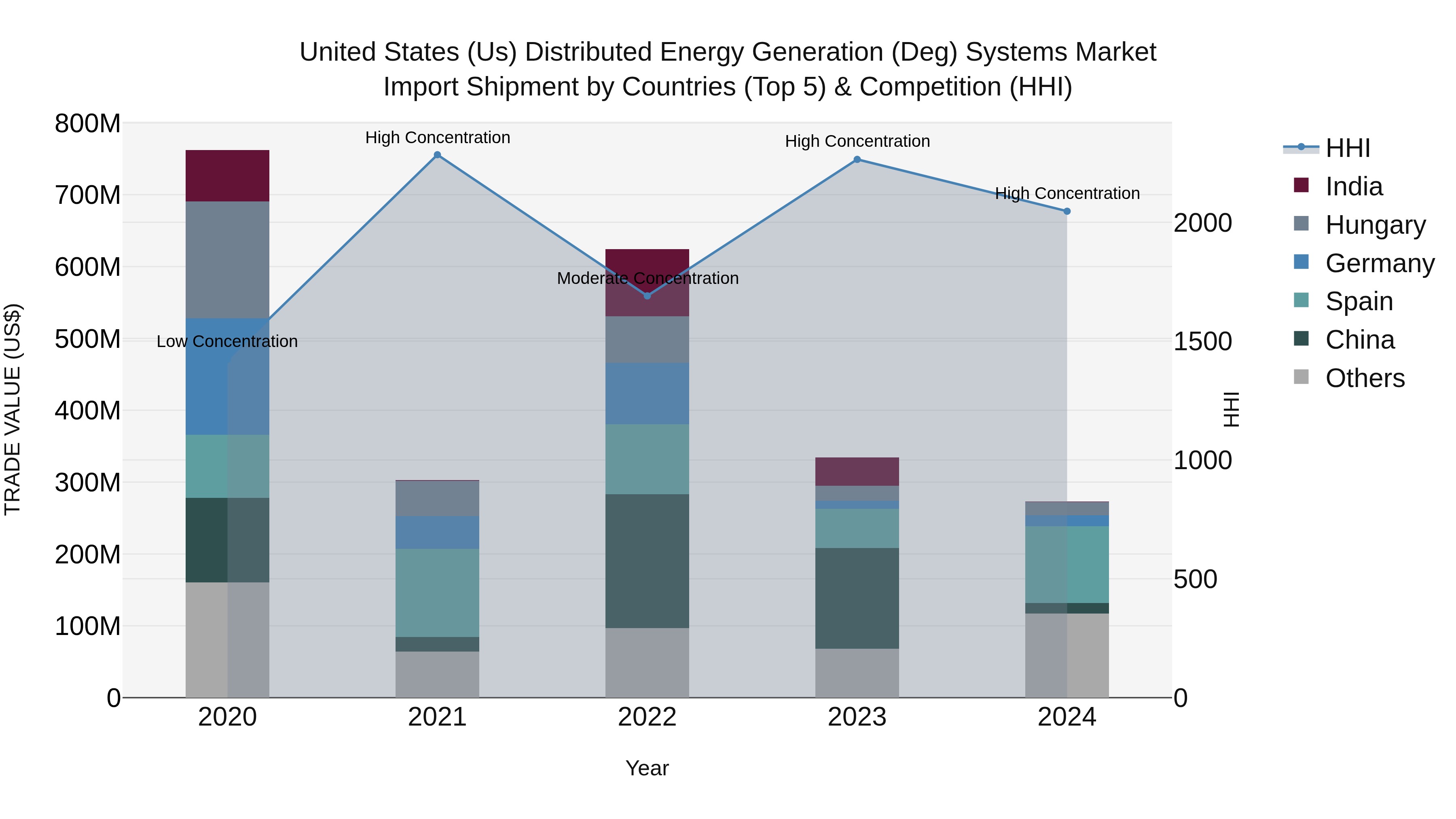Click the Spain segment of 2024 bar
Image resolution: width=1456 pixels, height=819 pixels.
(x=1067, y=565)
